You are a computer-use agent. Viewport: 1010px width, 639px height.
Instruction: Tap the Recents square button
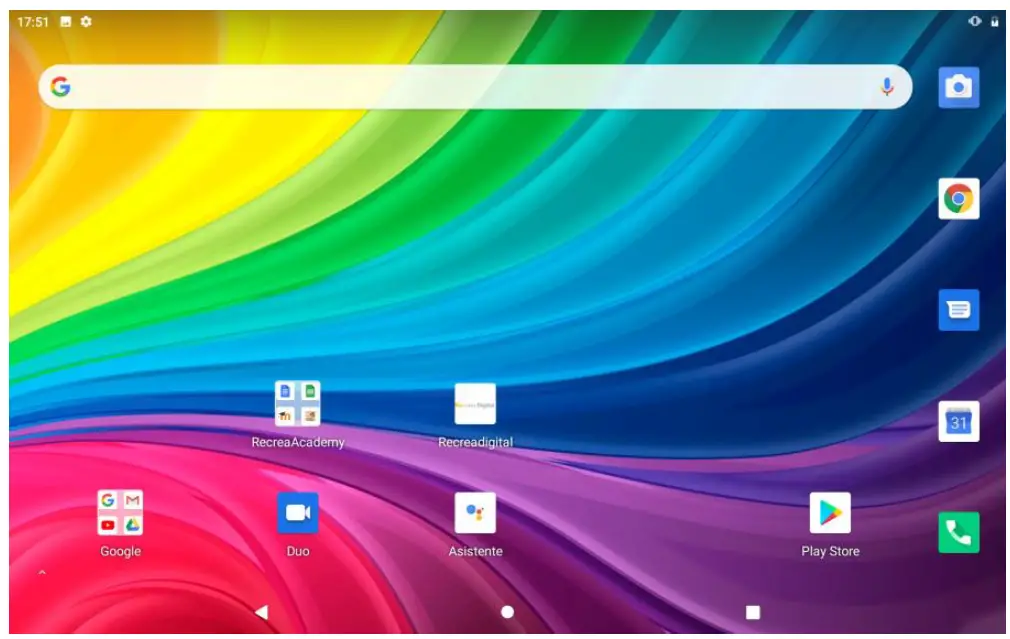click(753, 612)
